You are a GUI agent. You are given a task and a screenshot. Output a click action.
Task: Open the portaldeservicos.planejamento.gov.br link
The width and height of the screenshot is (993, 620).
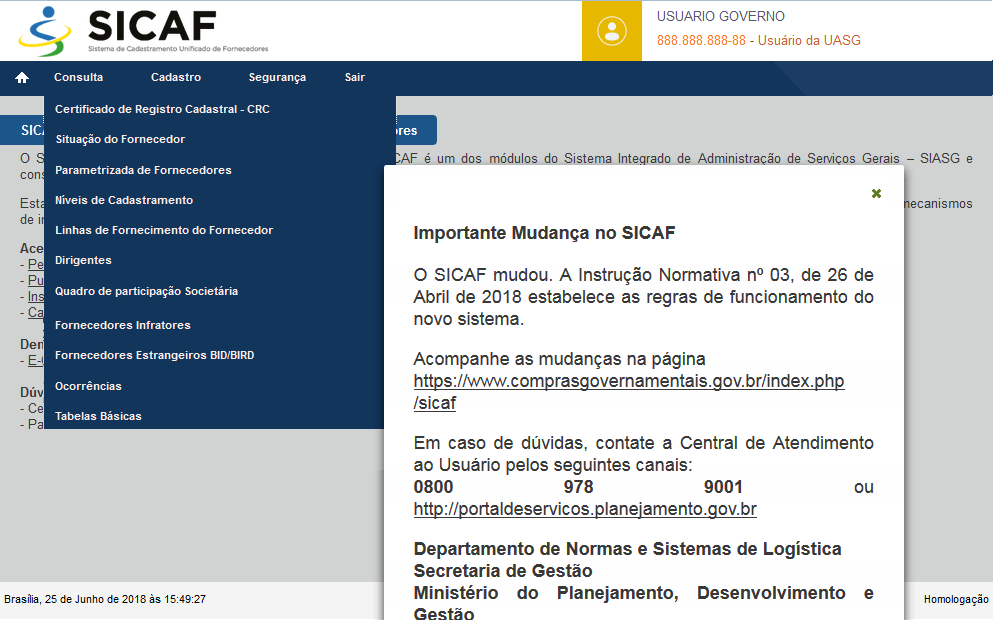point(585,509)
